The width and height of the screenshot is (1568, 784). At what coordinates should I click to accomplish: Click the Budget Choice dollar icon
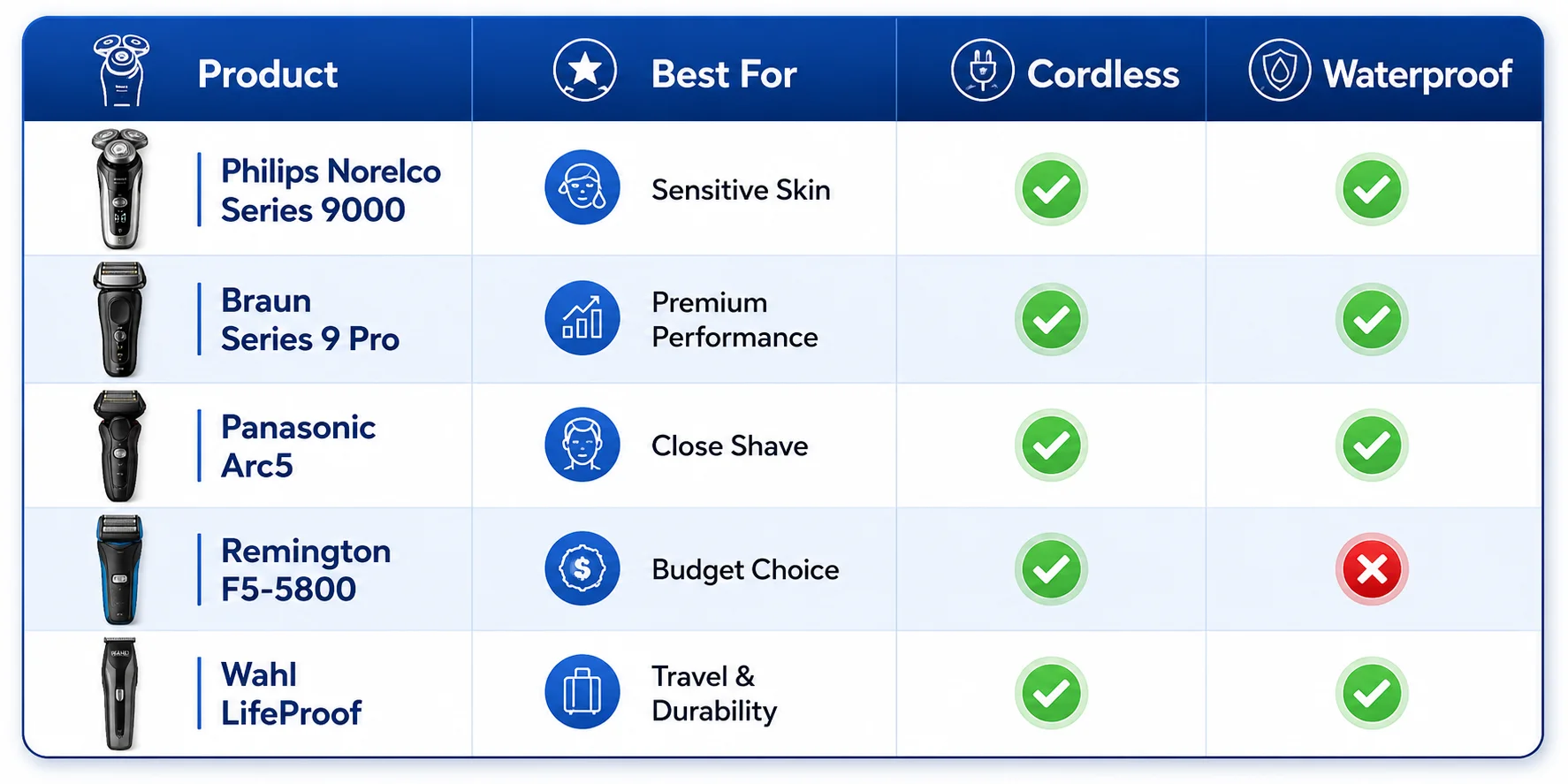[x=582, y=568]
